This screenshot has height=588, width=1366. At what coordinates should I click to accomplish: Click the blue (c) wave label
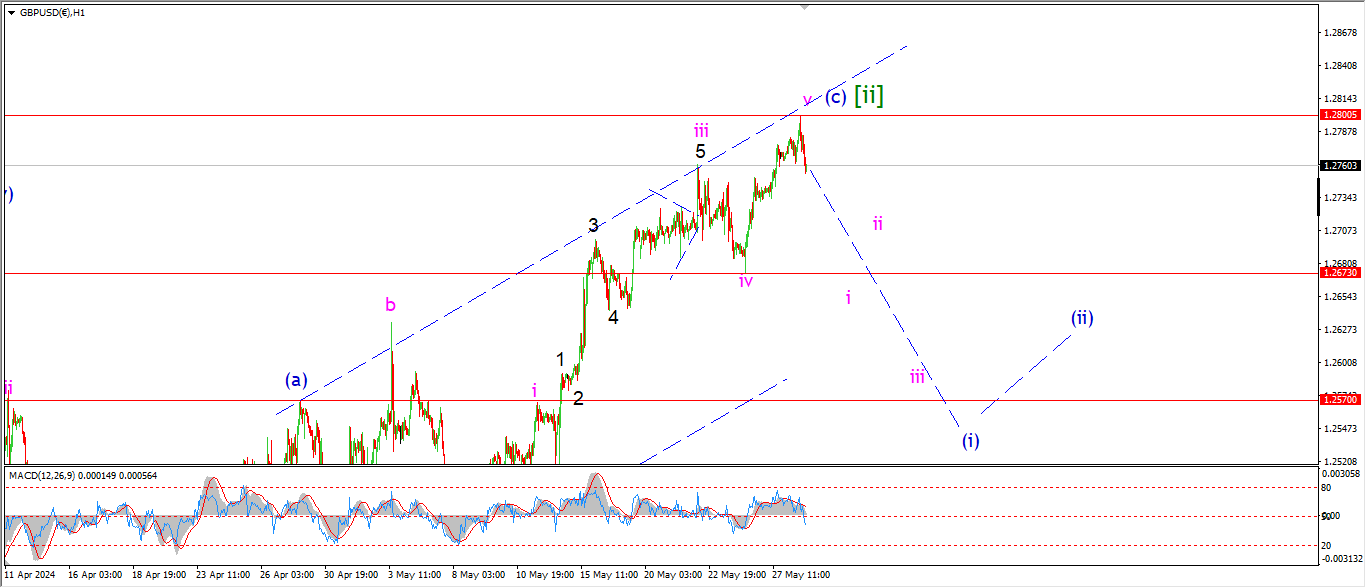pos(836,97)
